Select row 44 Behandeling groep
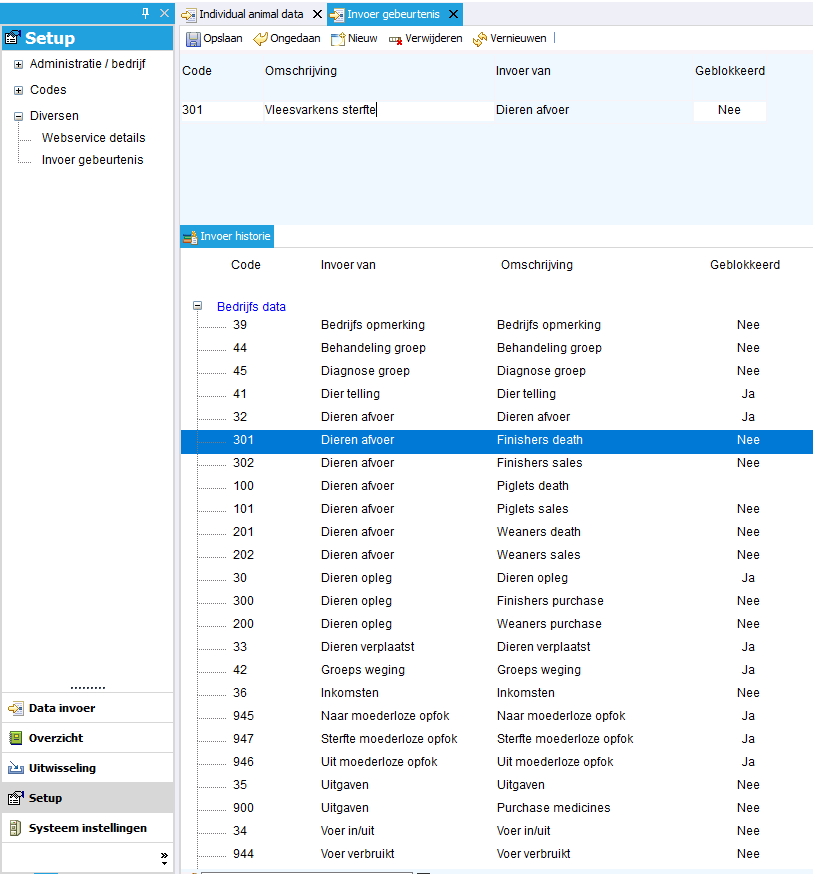The image size is (813, 874). tap(496, 348)
